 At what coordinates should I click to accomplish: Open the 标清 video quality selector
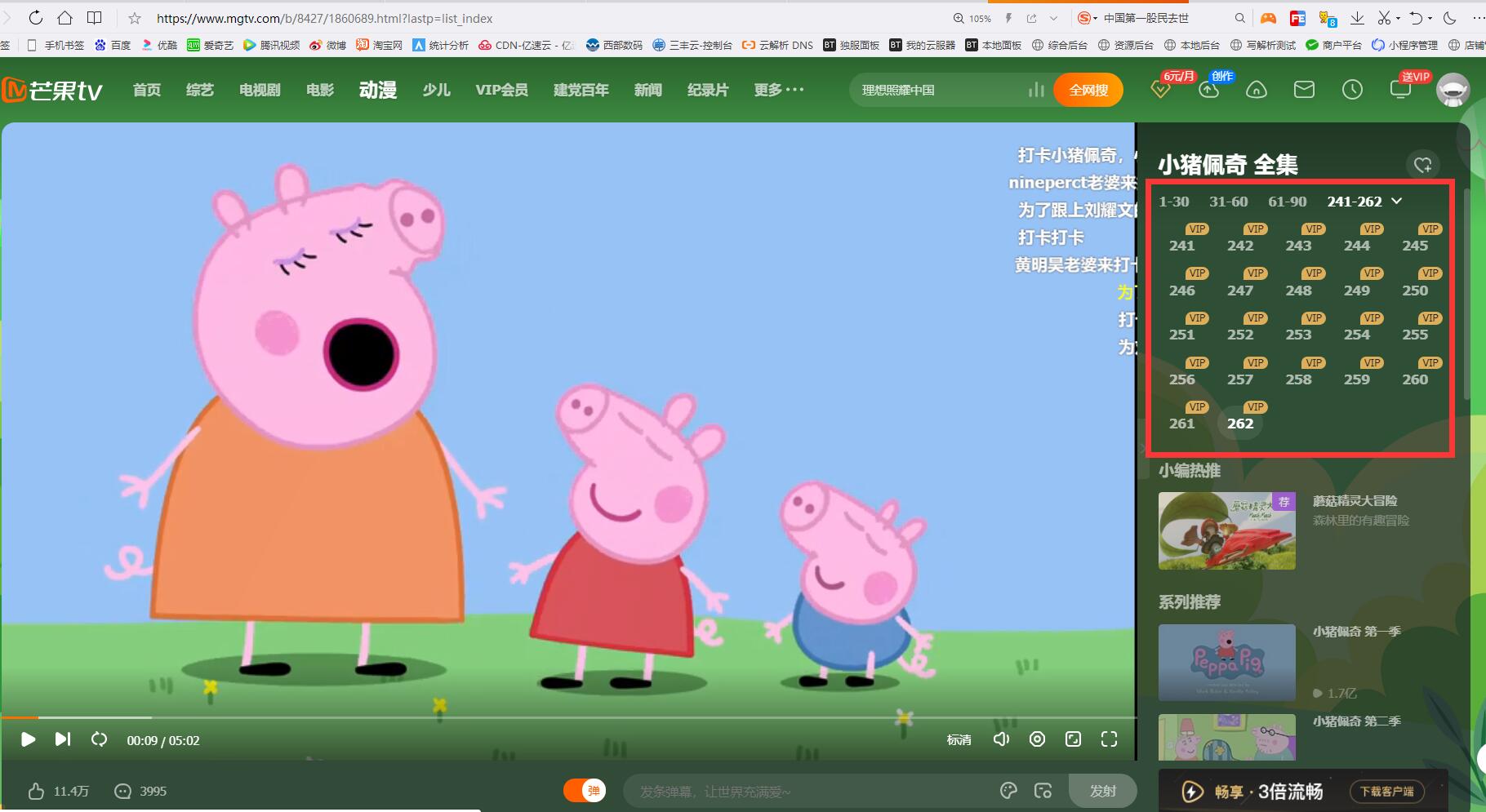click(x=959, y=740)
